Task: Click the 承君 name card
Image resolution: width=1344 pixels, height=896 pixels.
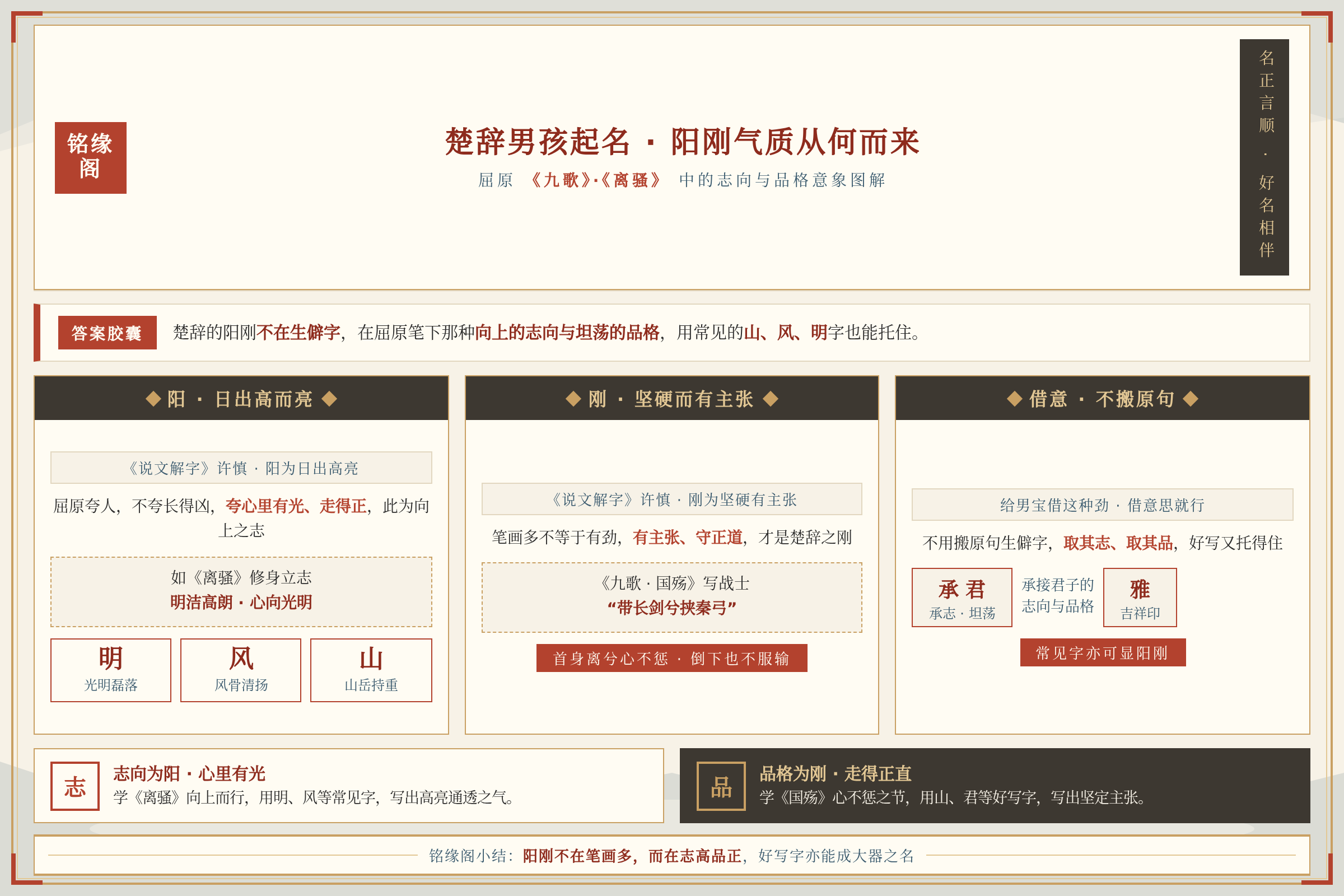Action: (962, 598)
